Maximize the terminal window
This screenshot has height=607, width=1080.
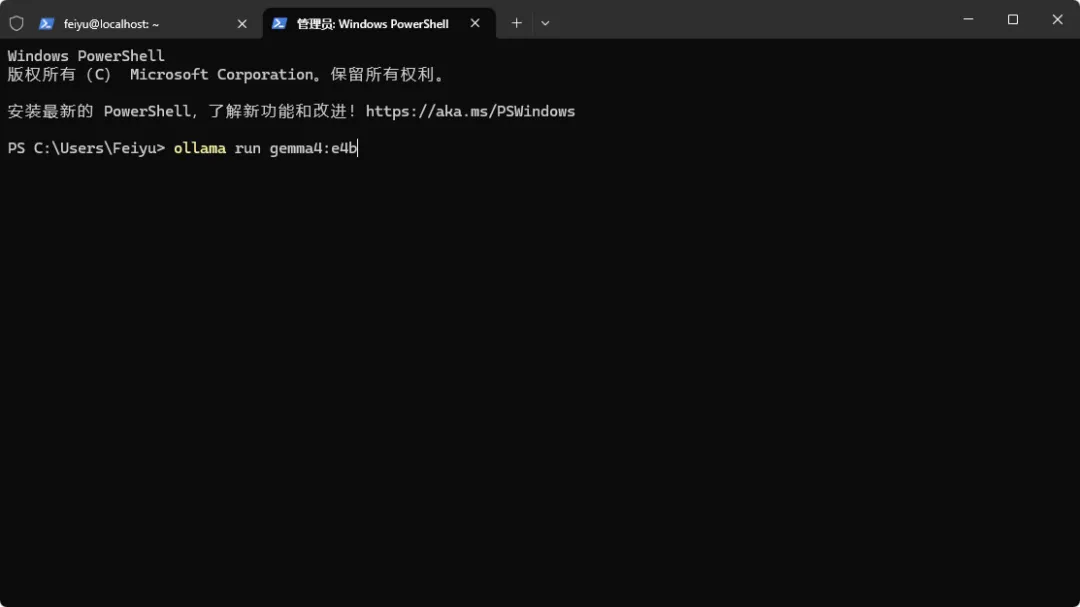click(1012, 19)
